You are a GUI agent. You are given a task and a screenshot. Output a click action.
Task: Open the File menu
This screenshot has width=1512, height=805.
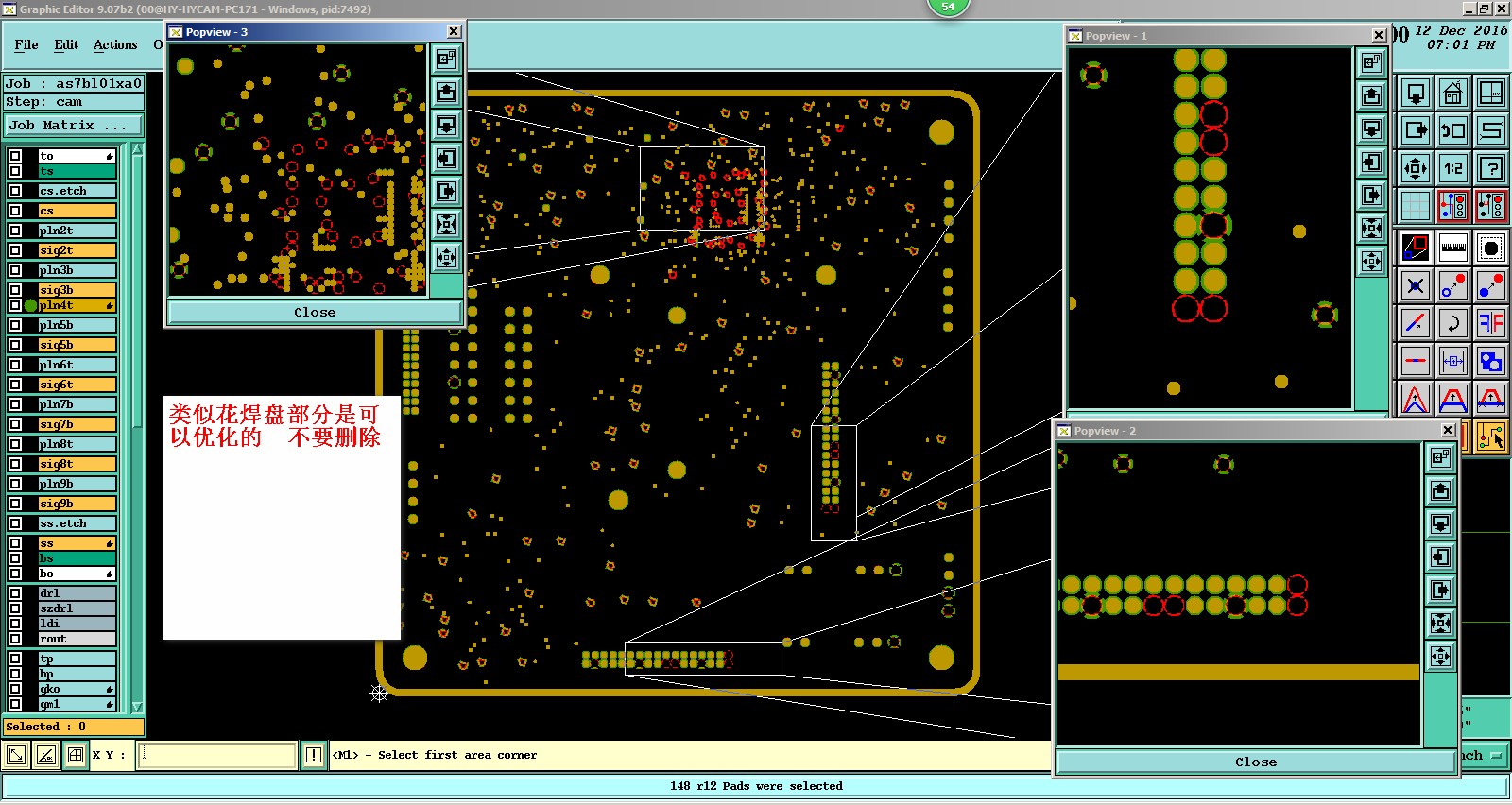(26, 44)
